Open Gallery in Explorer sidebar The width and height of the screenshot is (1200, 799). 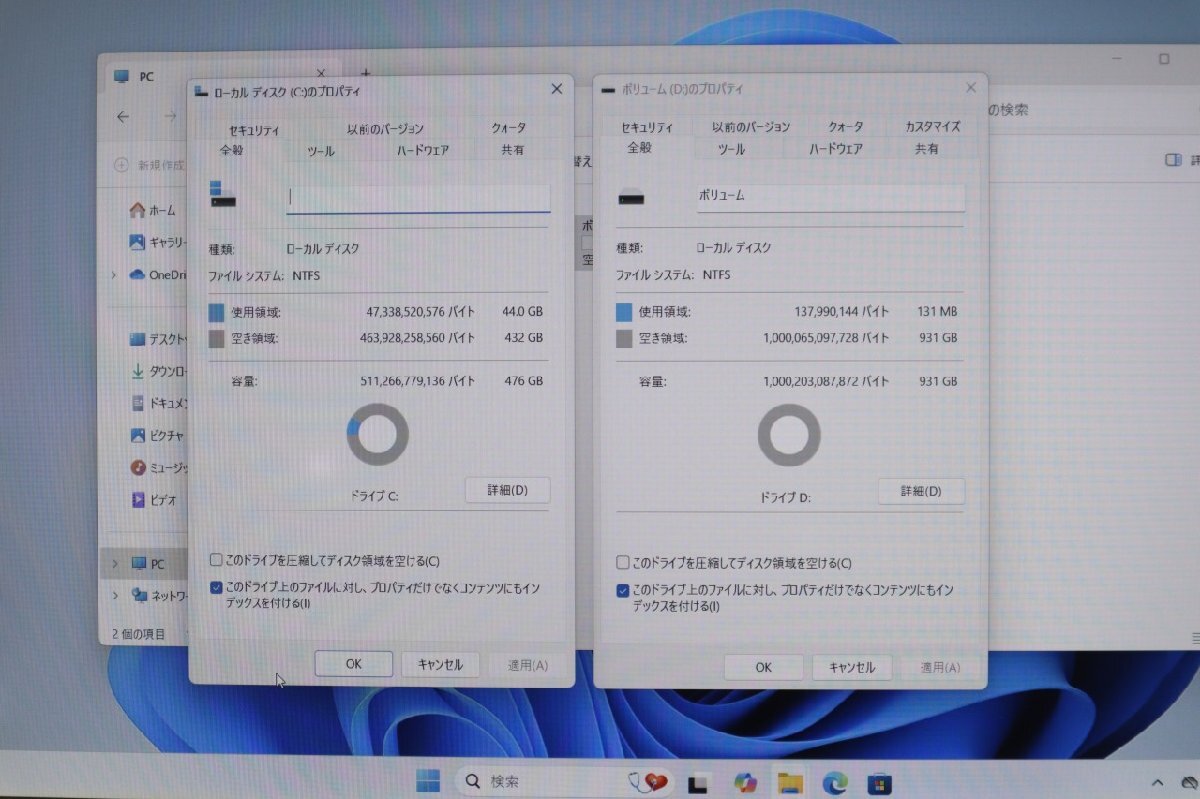tap(160, 242)
